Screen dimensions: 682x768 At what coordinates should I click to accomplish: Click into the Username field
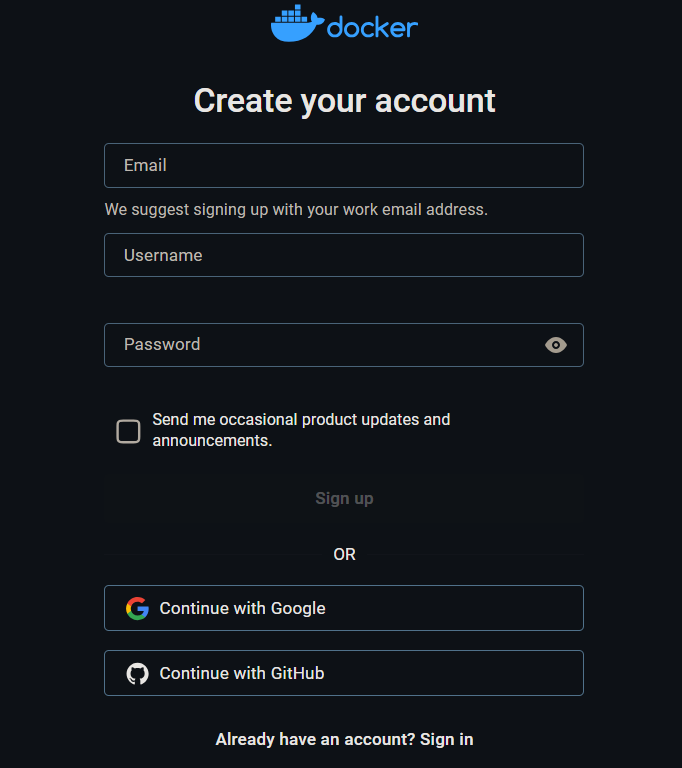[343, 255]
